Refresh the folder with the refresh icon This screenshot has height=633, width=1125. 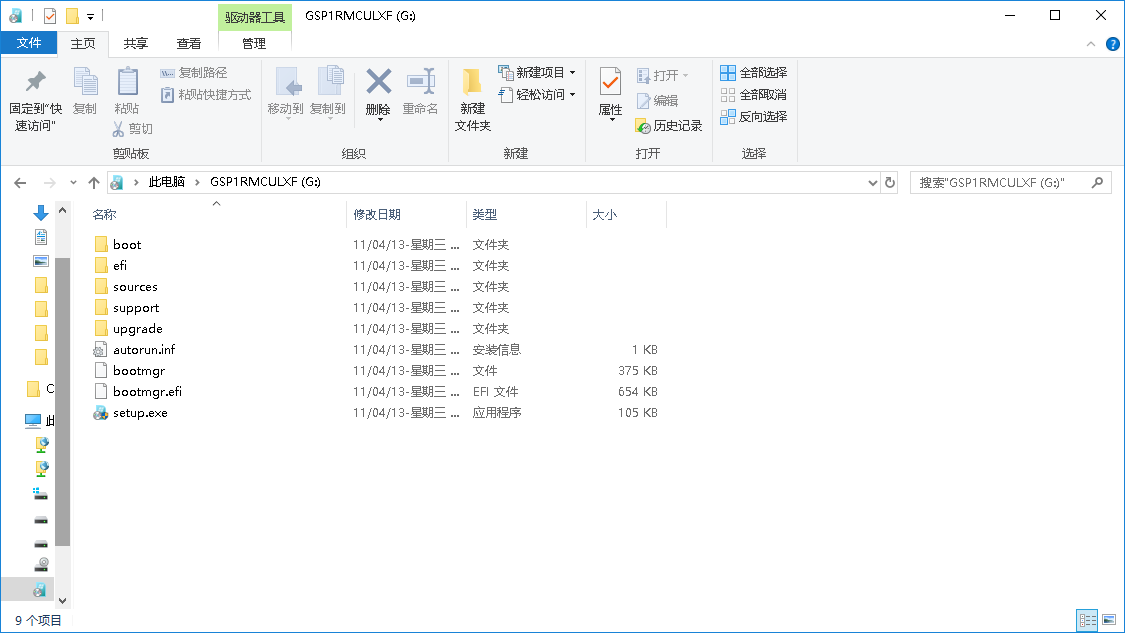890,182
